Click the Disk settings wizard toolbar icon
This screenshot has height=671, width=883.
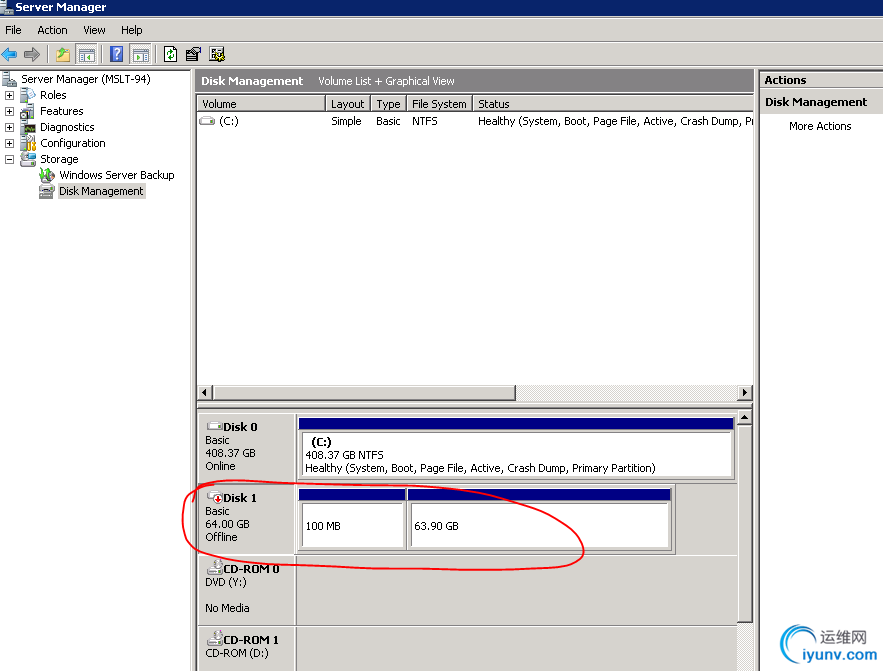point(217,54)
